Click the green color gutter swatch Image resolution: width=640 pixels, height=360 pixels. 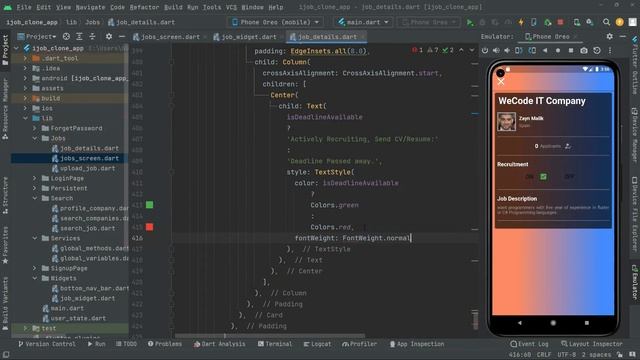tap(149, 204)
